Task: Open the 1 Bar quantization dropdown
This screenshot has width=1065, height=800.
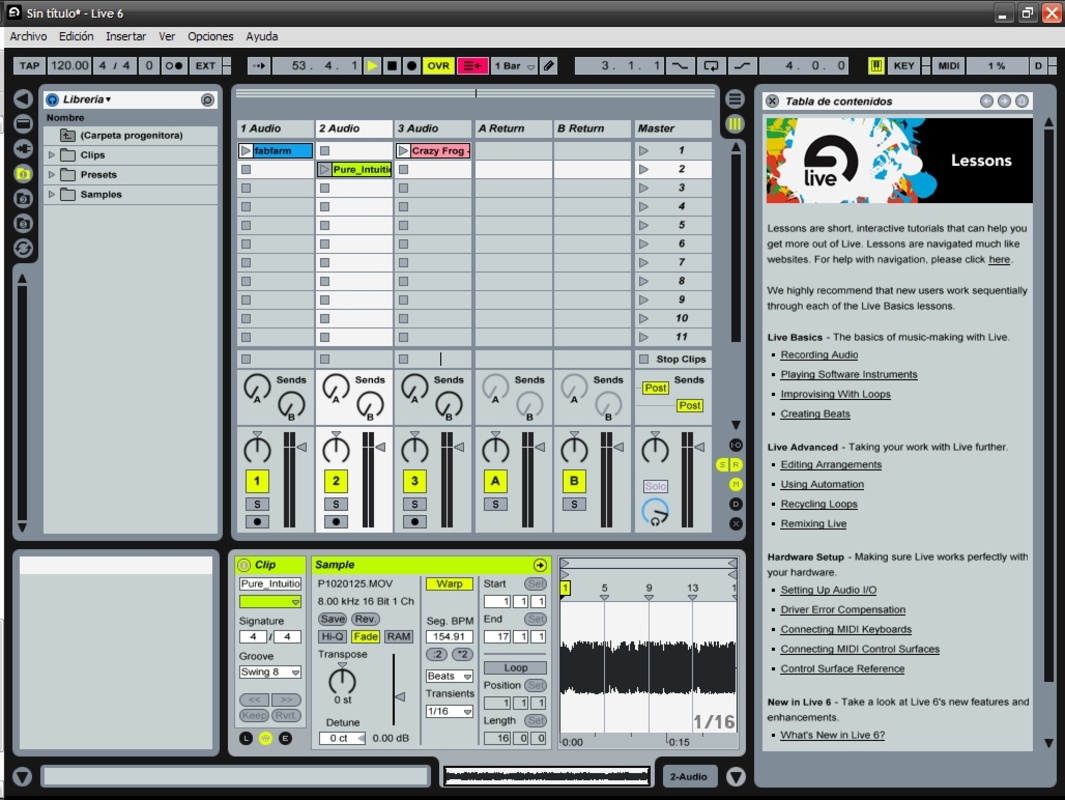Action: tap(514, 66)
